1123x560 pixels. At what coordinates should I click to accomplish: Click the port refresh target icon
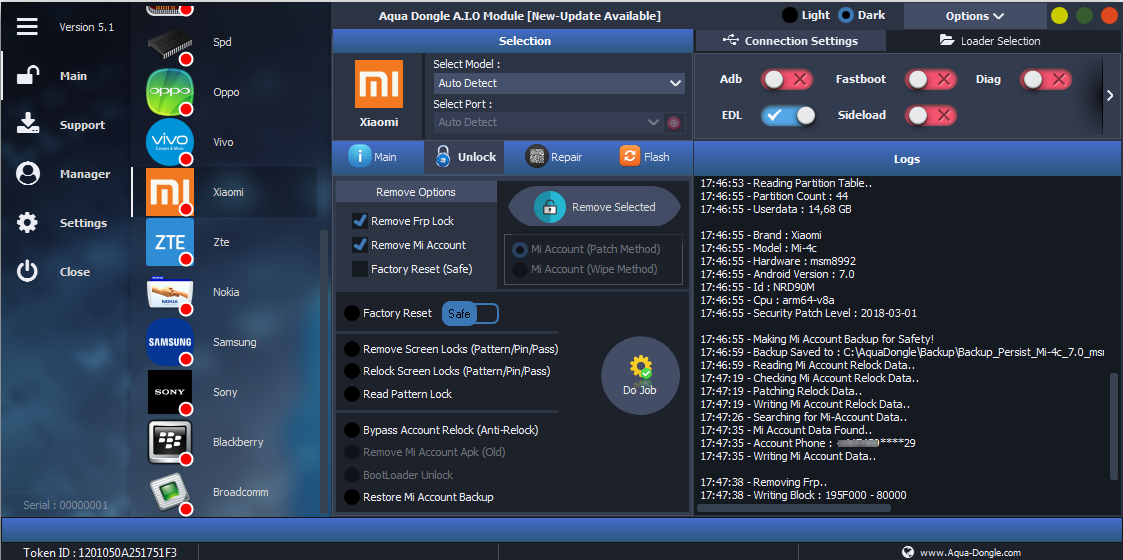click(x=673, y=122)
